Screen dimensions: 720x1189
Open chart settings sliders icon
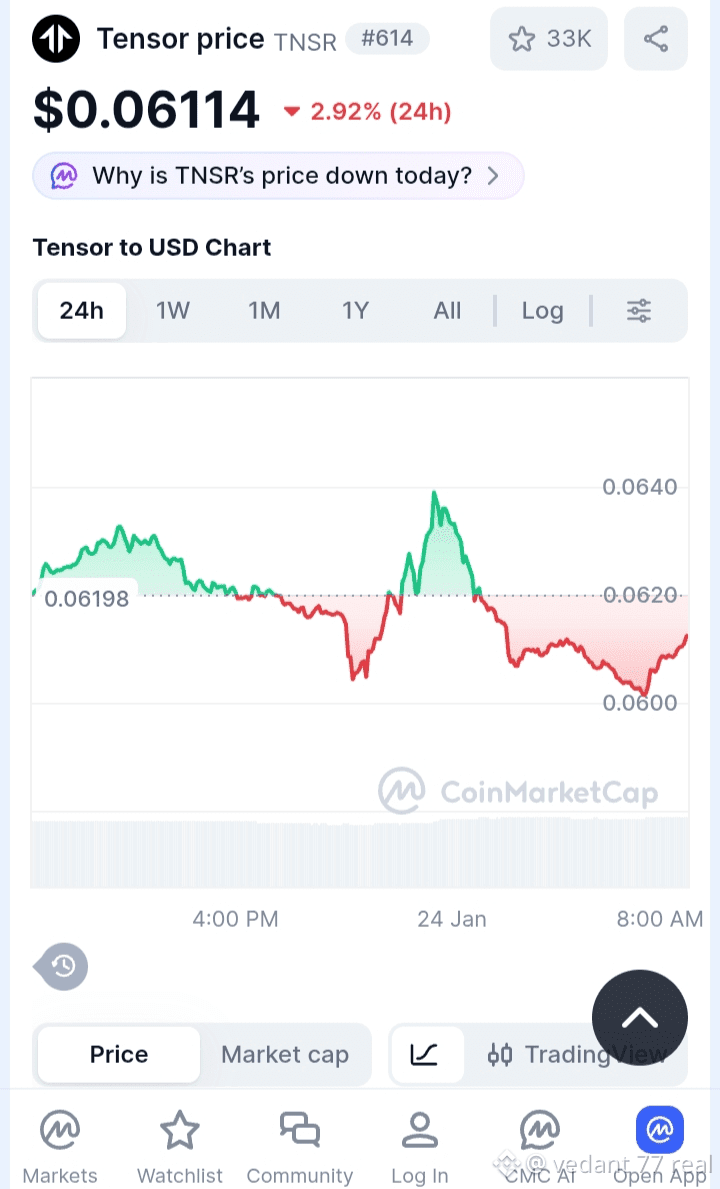(x=639, y=311)
